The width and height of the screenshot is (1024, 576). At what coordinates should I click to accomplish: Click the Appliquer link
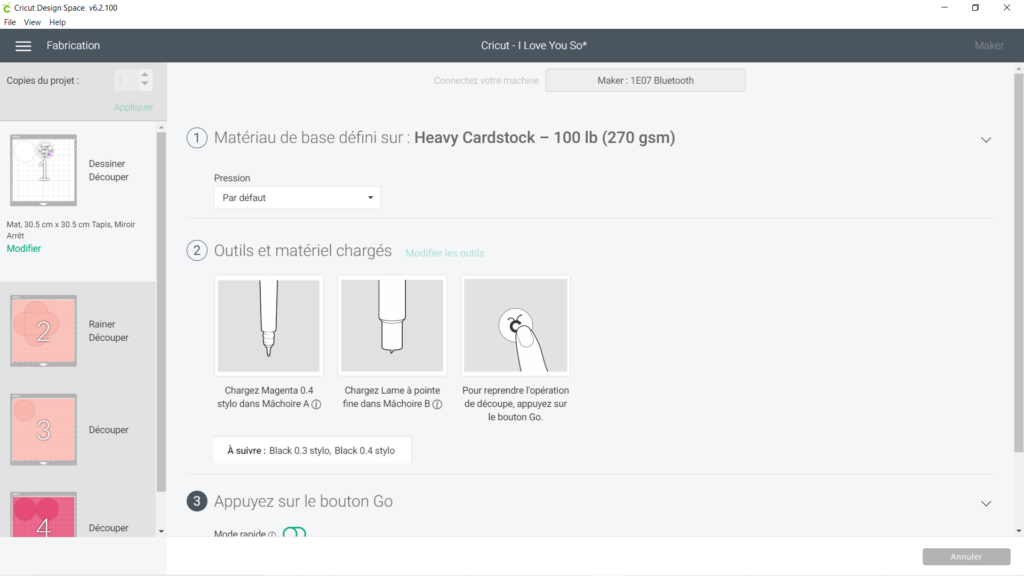click(x=133, y=107)
